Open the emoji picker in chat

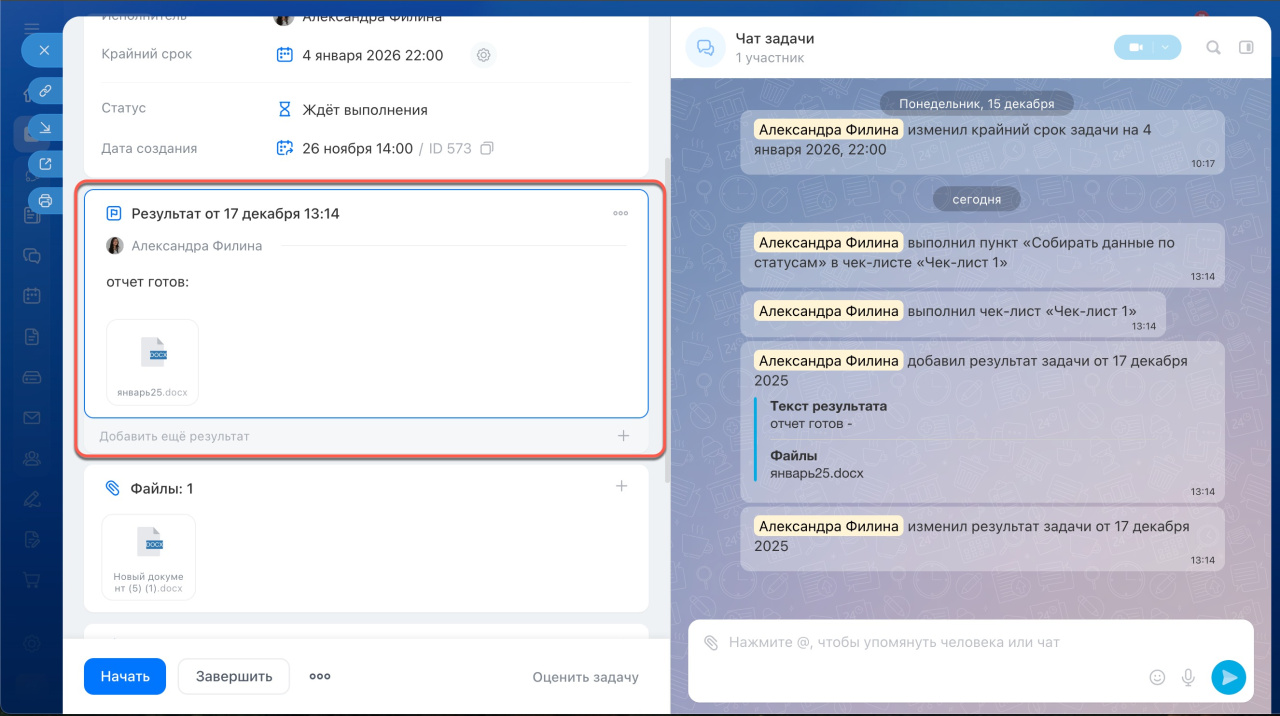pos(1157,677)
